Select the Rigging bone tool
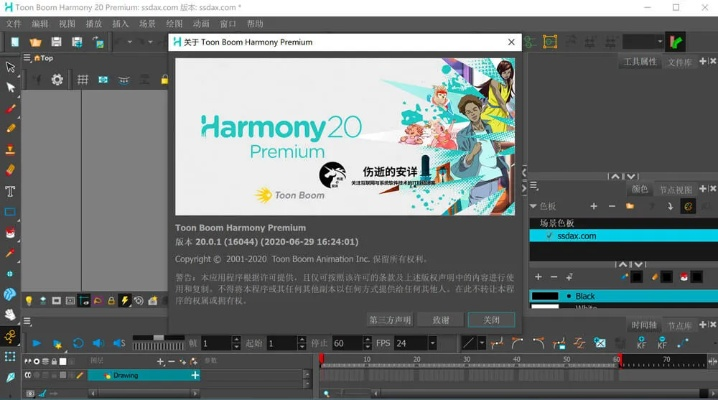The height and width of the screenshot is (400, 718). (x=10, y=337)
